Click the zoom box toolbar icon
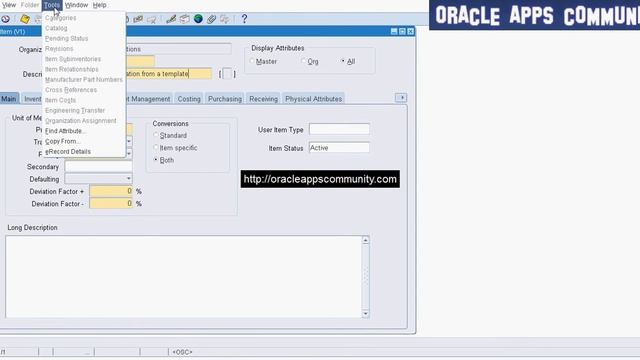 tap(184, 19)
